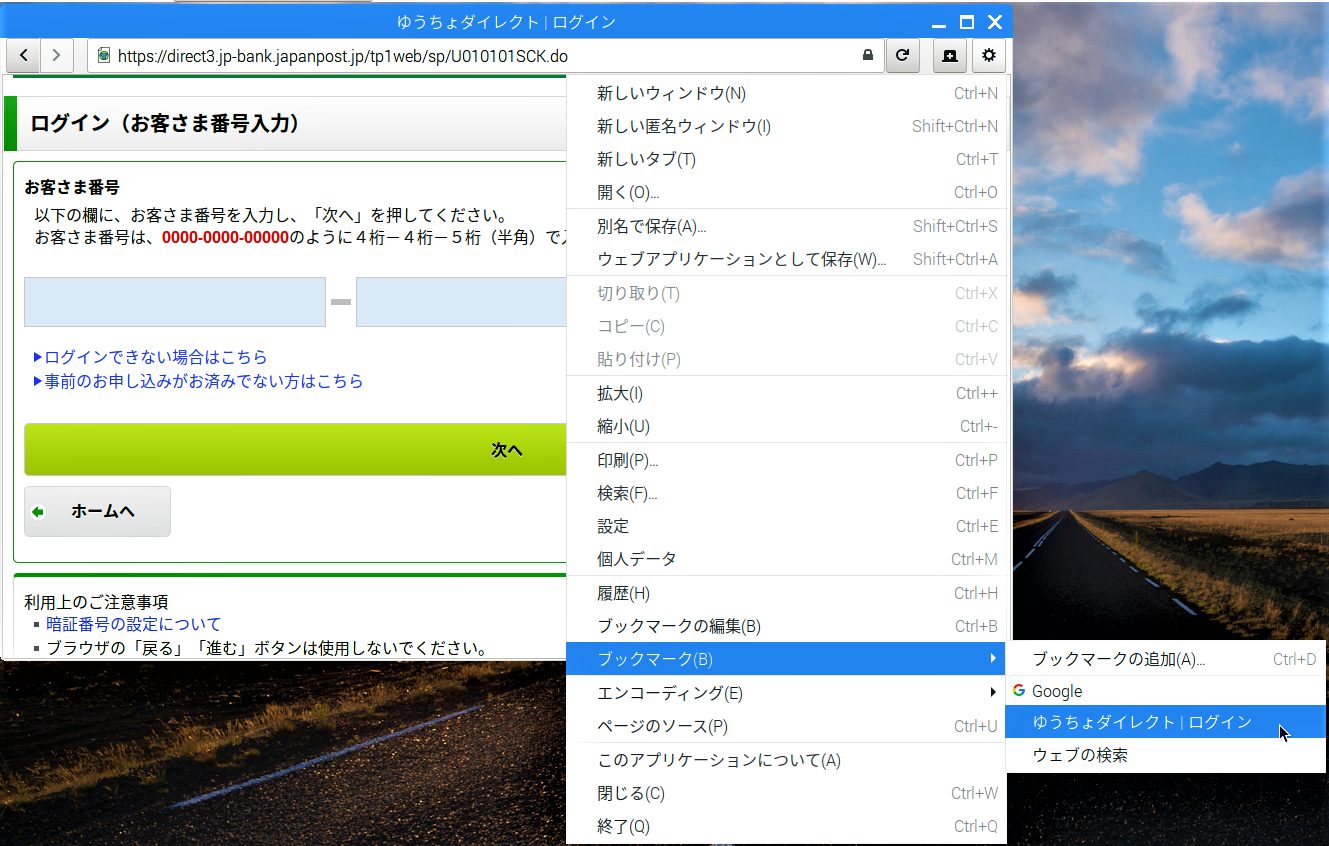This screenshot has height=846, width=1329.
Task: Select ページのソース(P) menu item
Action: point(786,727)
